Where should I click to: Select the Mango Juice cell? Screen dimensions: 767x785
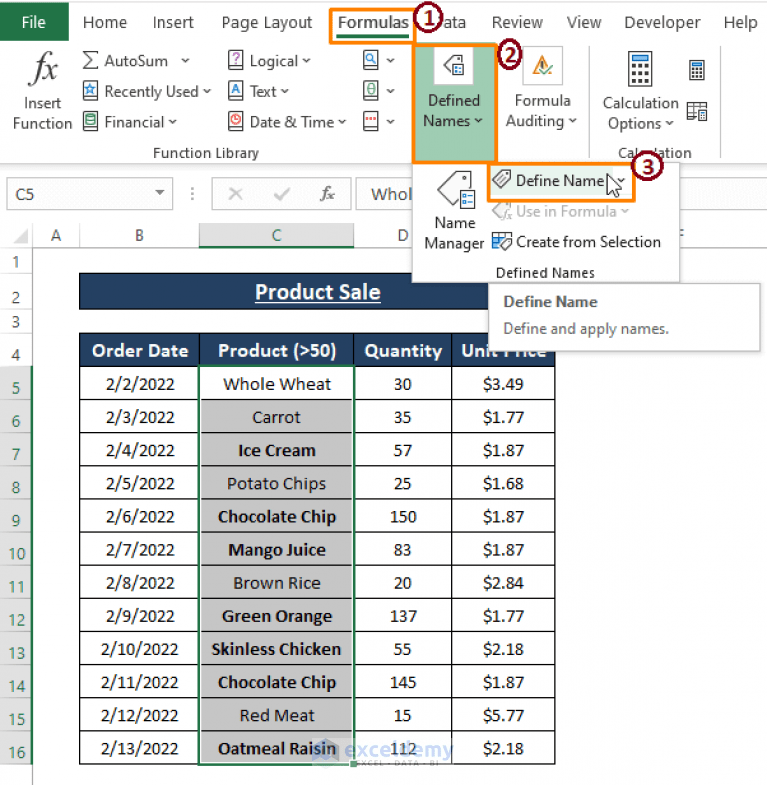tap(276, 550)
